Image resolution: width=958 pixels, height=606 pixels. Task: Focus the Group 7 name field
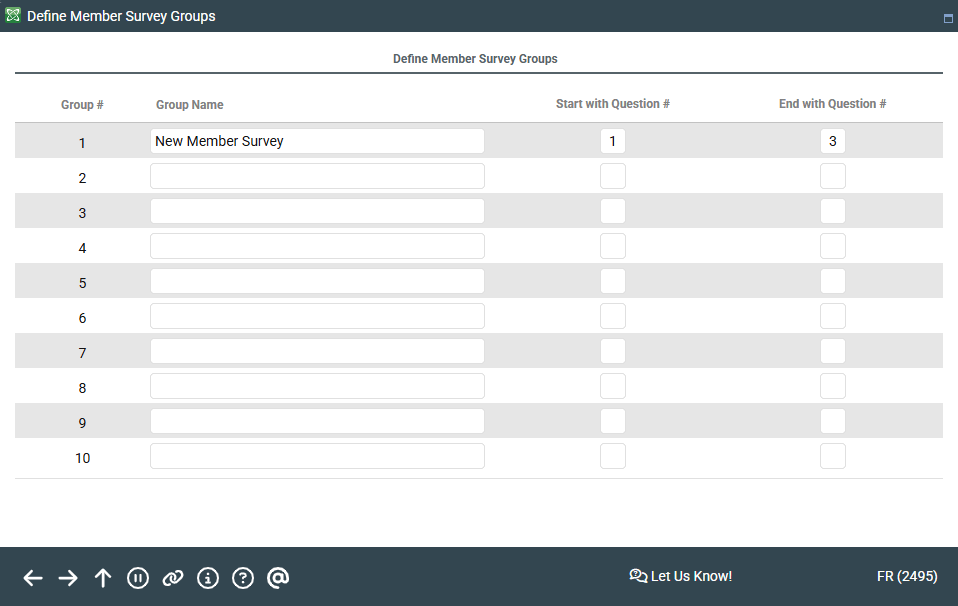(x=317, y=351)
